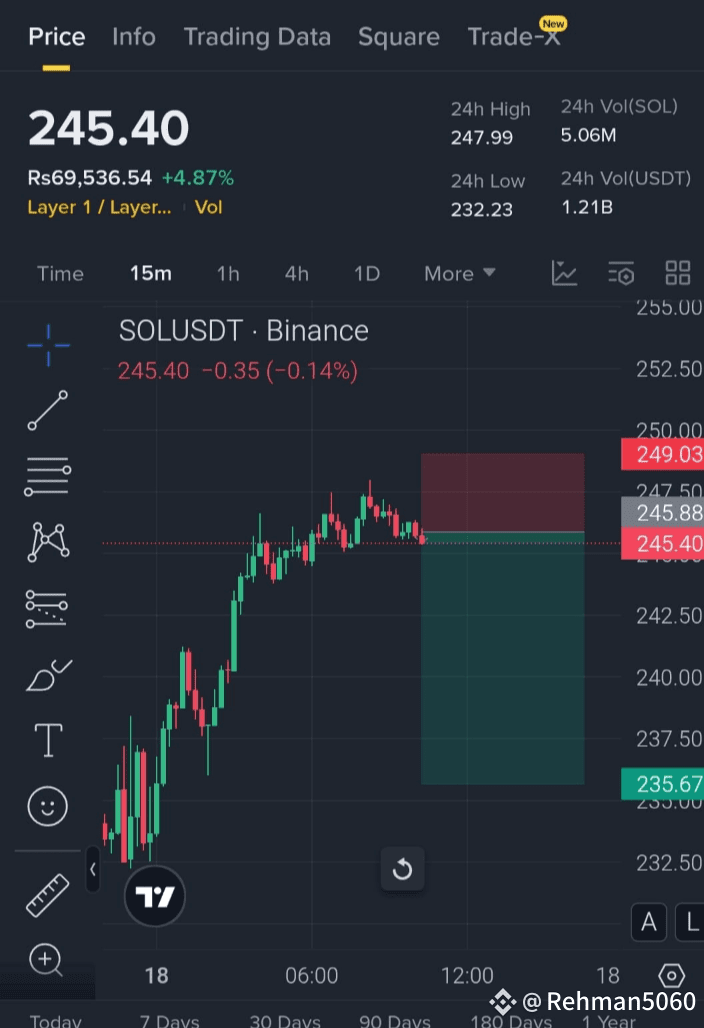Expand the More intervals dropdown
This screenshot has width=704, height=1028.
tap(460, 273)
